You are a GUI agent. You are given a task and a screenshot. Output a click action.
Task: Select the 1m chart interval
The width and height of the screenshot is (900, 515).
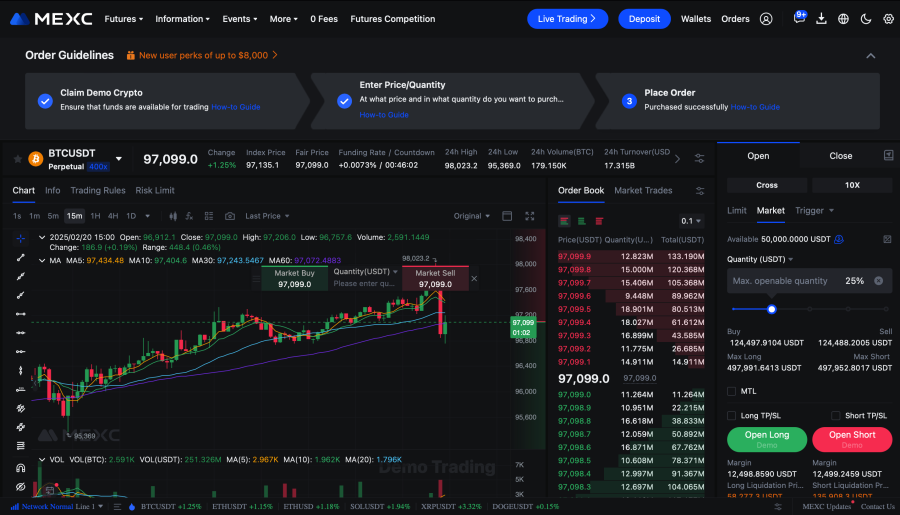[x=34, y=216]
